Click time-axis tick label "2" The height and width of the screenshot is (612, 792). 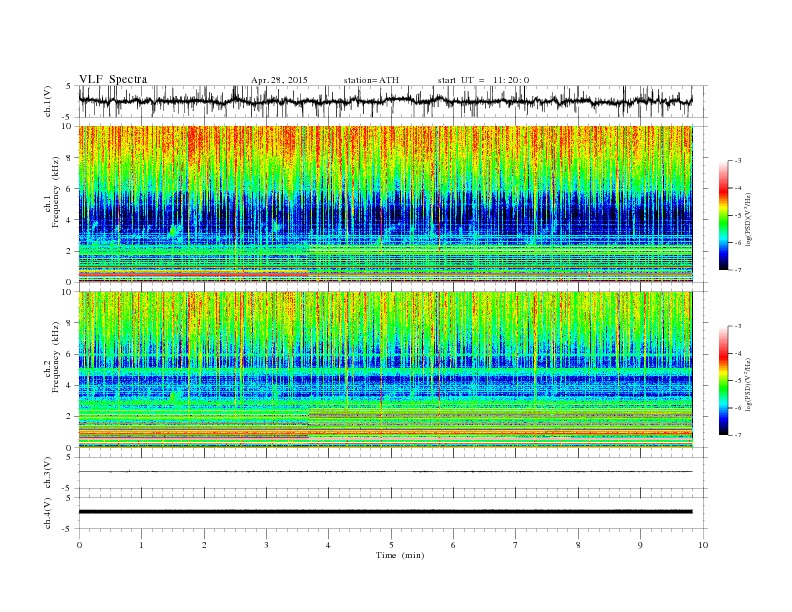point(204,545)
